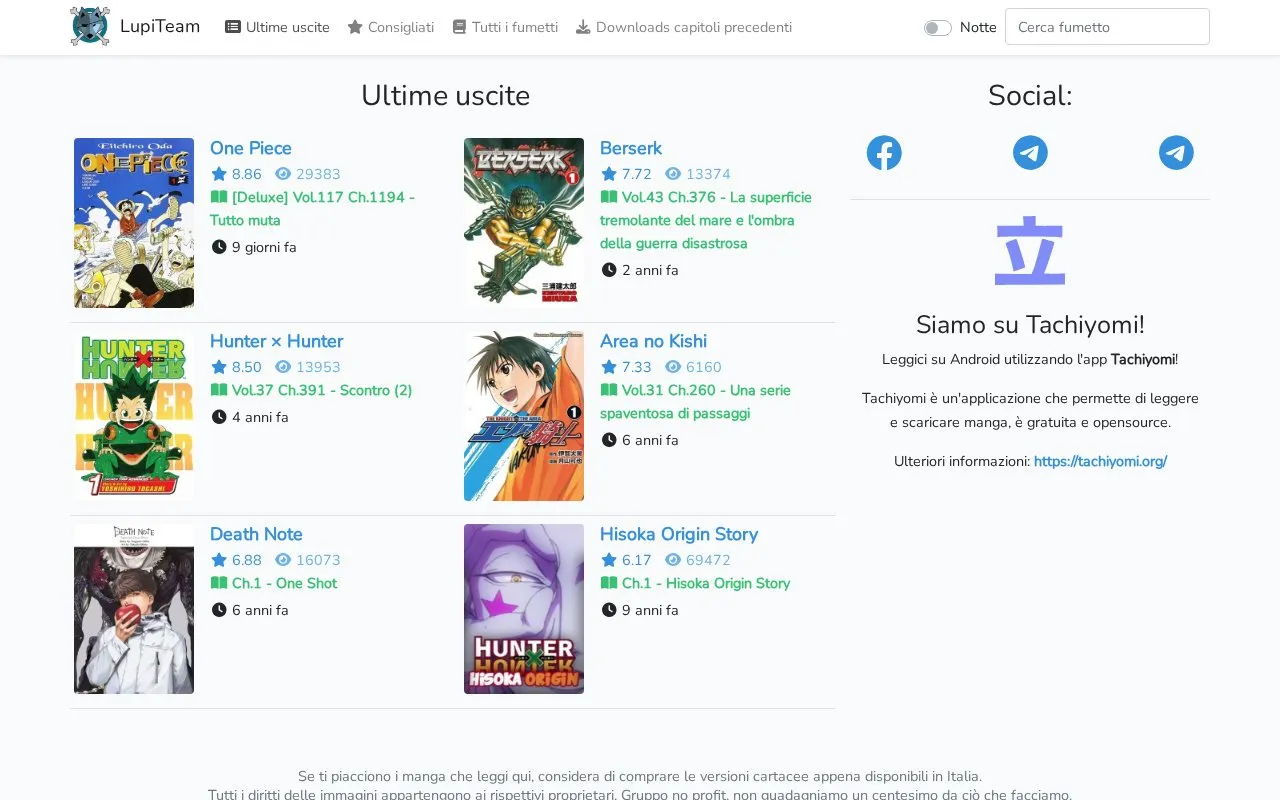Click the LupiTeam brand name
This screenshot has height=800, width=1280.
tap(160, 26)
